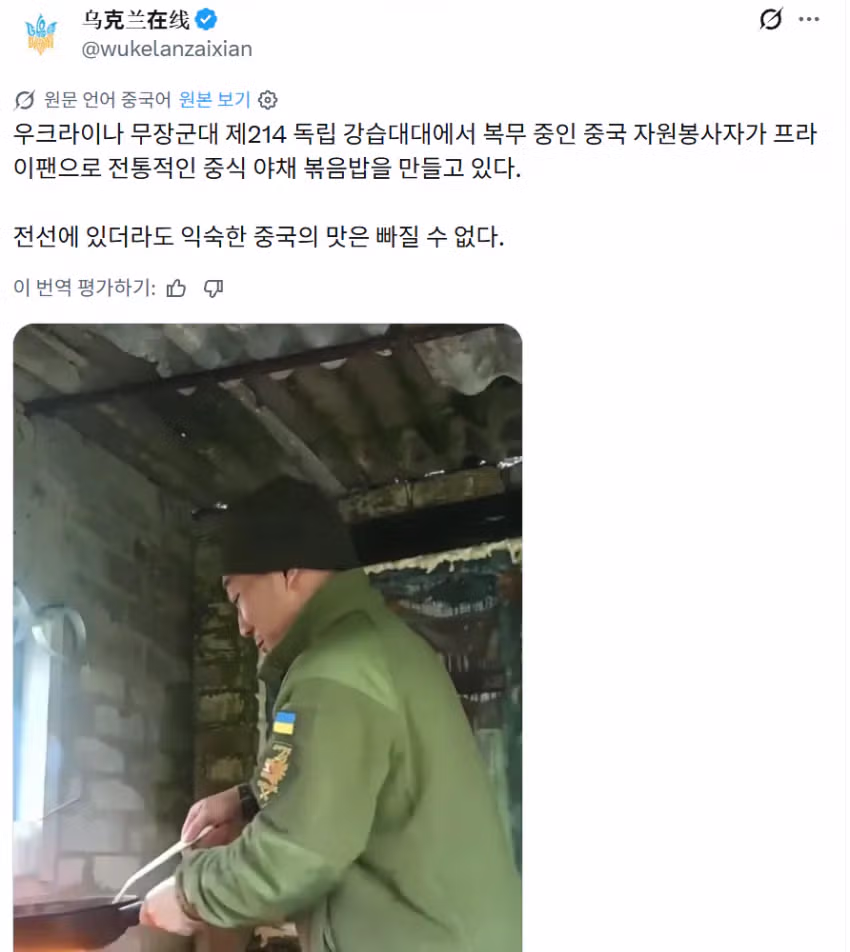The image size is (850, 952).
Task: Click the translated tweet's first paragraph
Action: click(x=415, y=151)
